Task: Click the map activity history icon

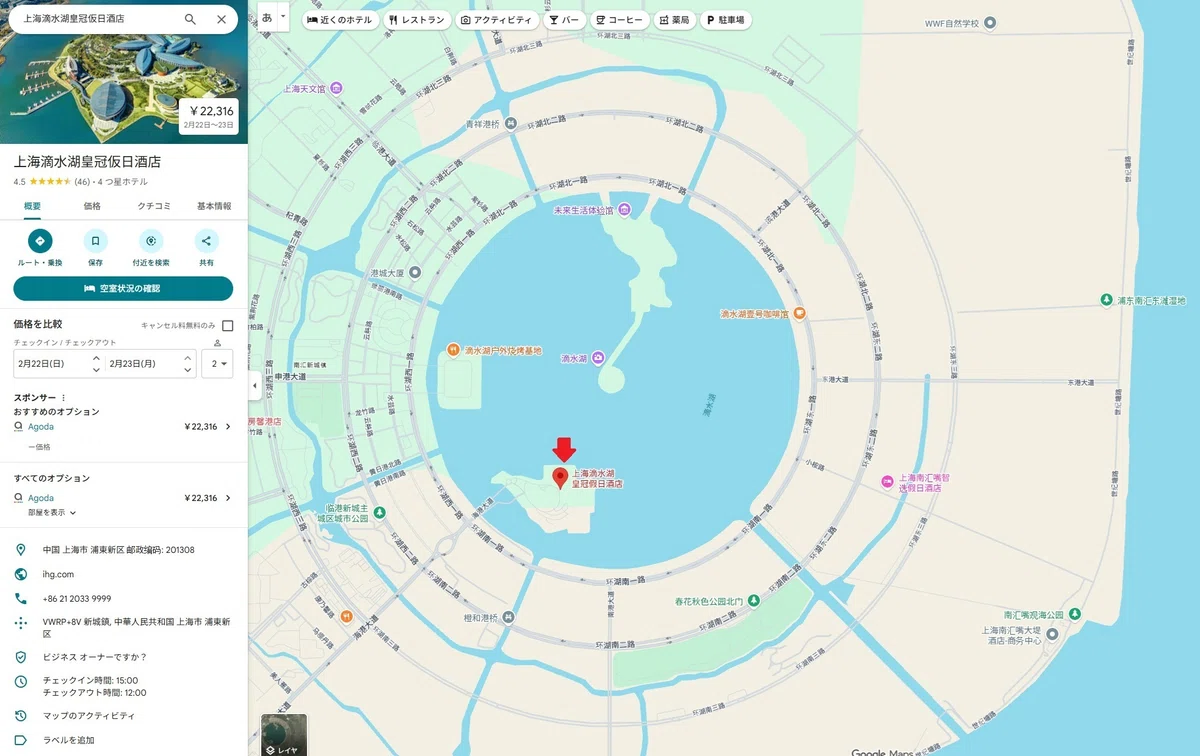Action: coord(20,716)
